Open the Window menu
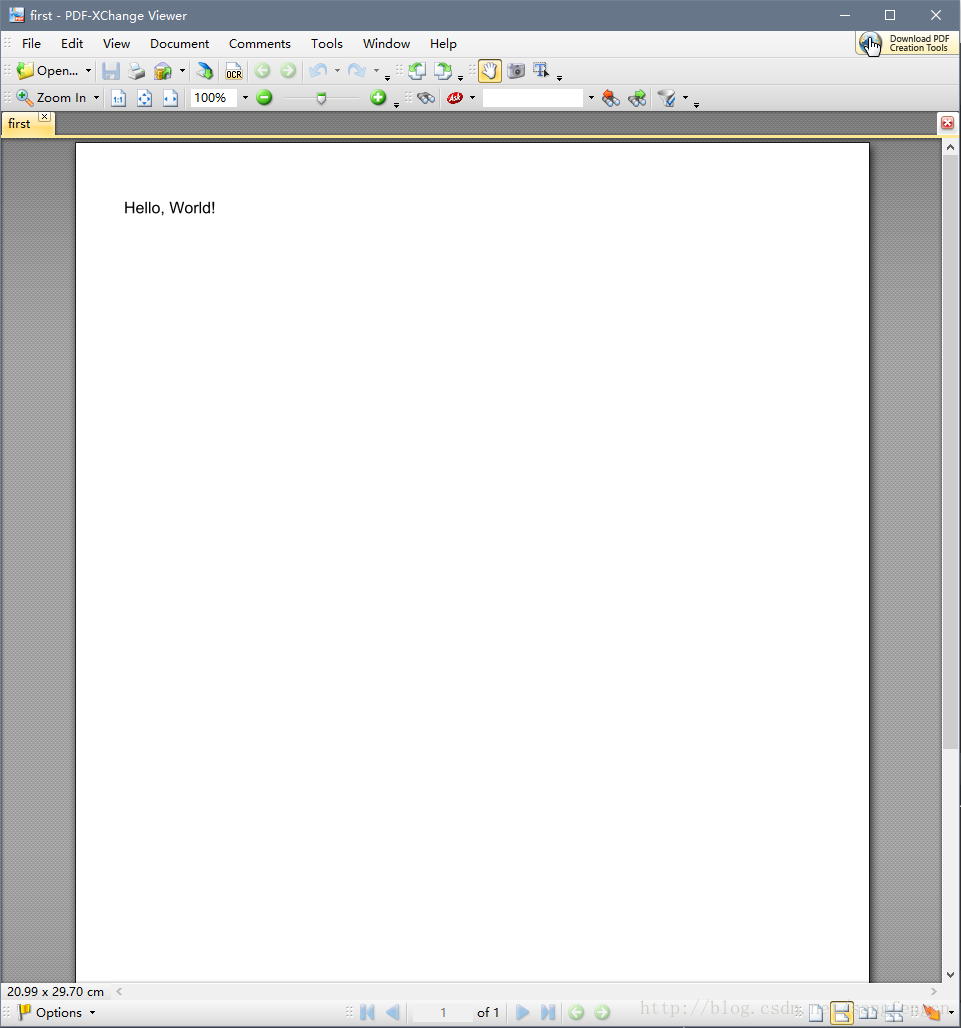 click(386, 43)
